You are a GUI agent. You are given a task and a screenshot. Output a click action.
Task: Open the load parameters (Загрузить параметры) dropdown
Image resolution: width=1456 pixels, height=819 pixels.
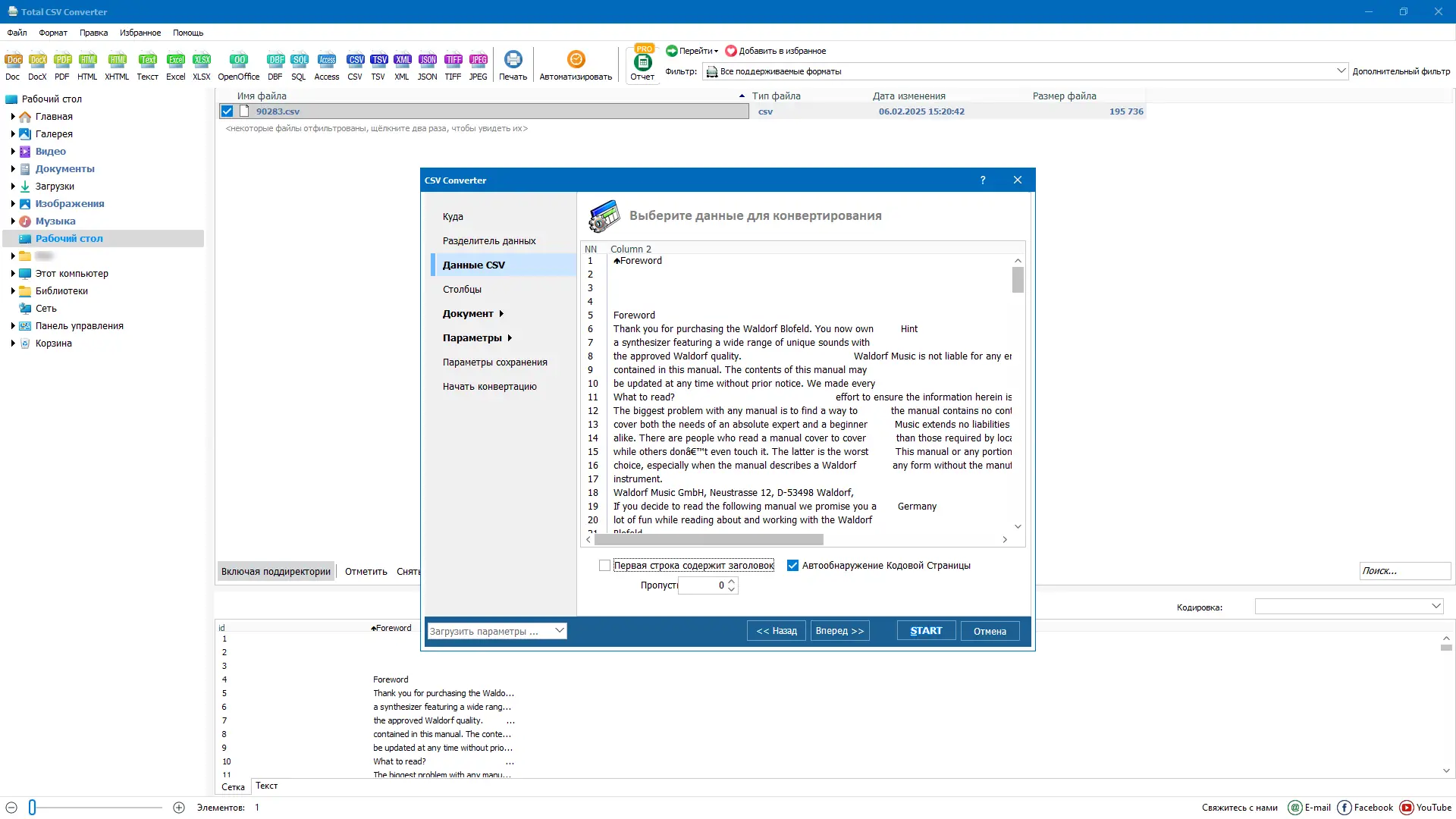click(559, 631)
